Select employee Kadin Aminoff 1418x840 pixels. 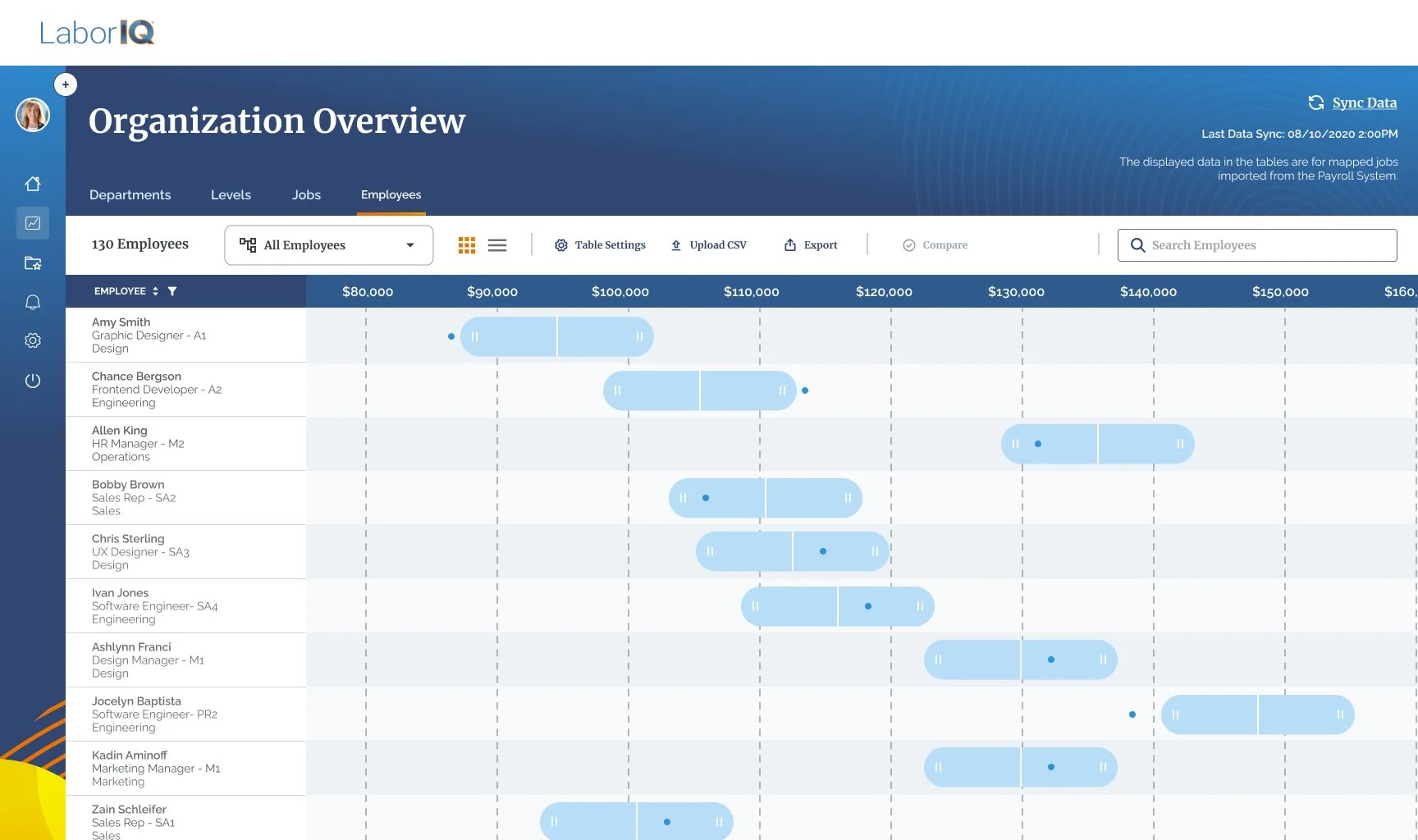click(185, 769)
